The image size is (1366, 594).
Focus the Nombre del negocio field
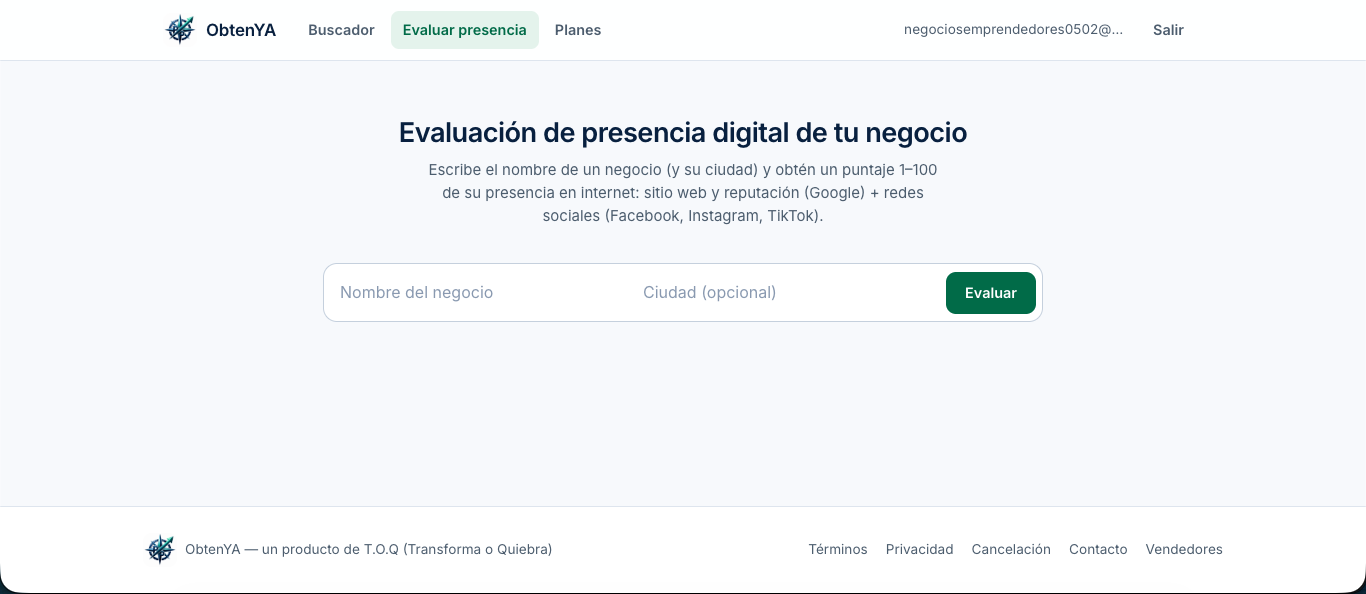click(481, 293)
